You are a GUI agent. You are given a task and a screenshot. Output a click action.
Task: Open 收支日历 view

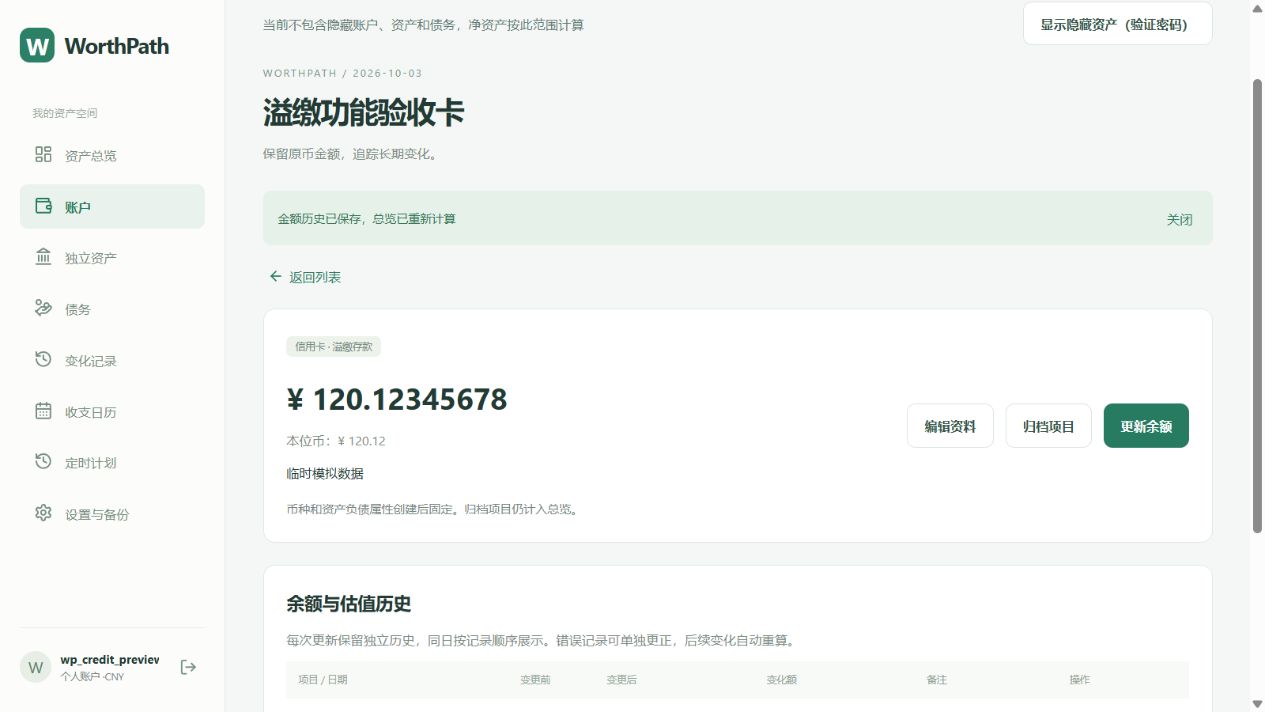(x=112, y=412)
